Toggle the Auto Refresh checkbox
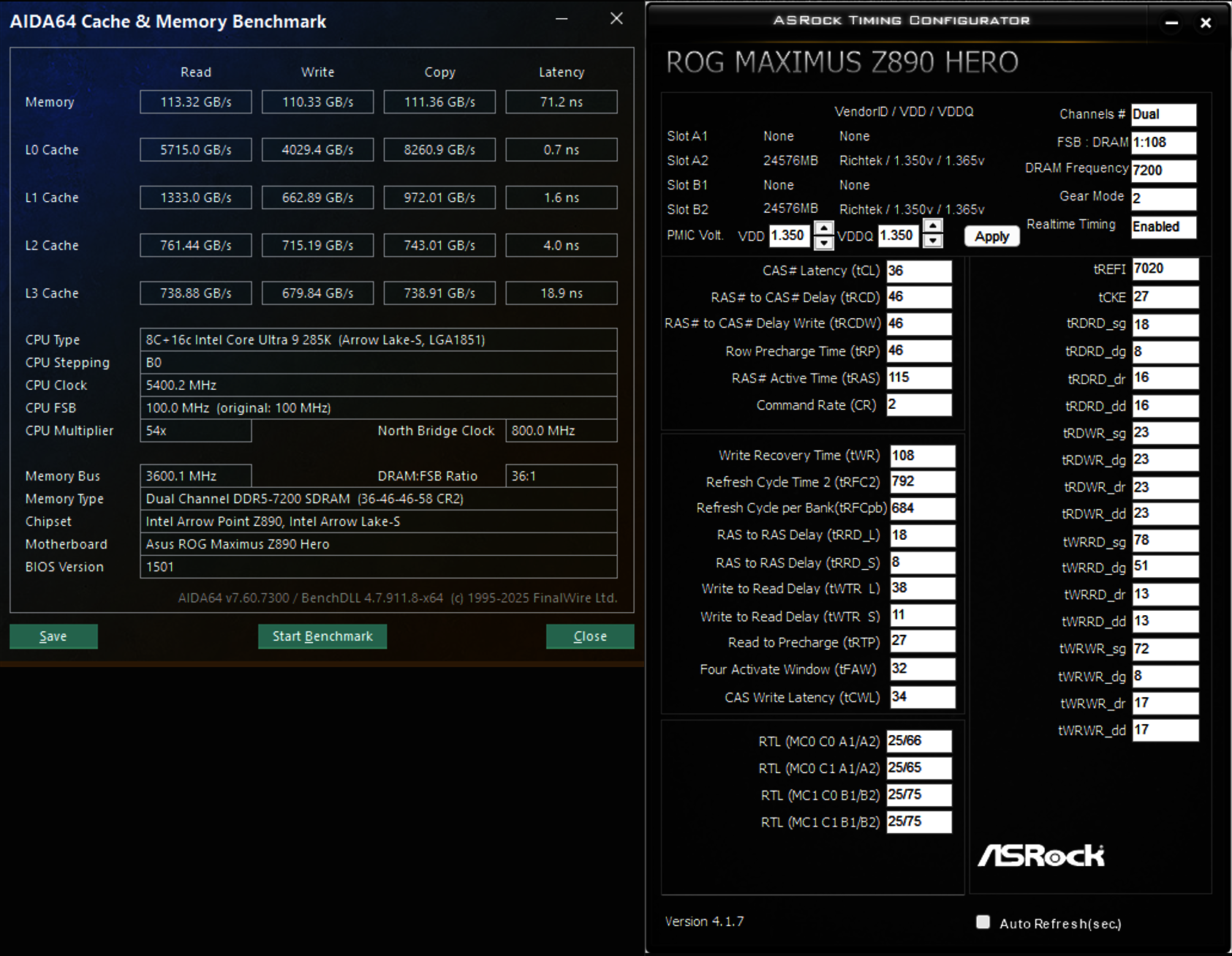1232x956 pixels. pos(983,922)
